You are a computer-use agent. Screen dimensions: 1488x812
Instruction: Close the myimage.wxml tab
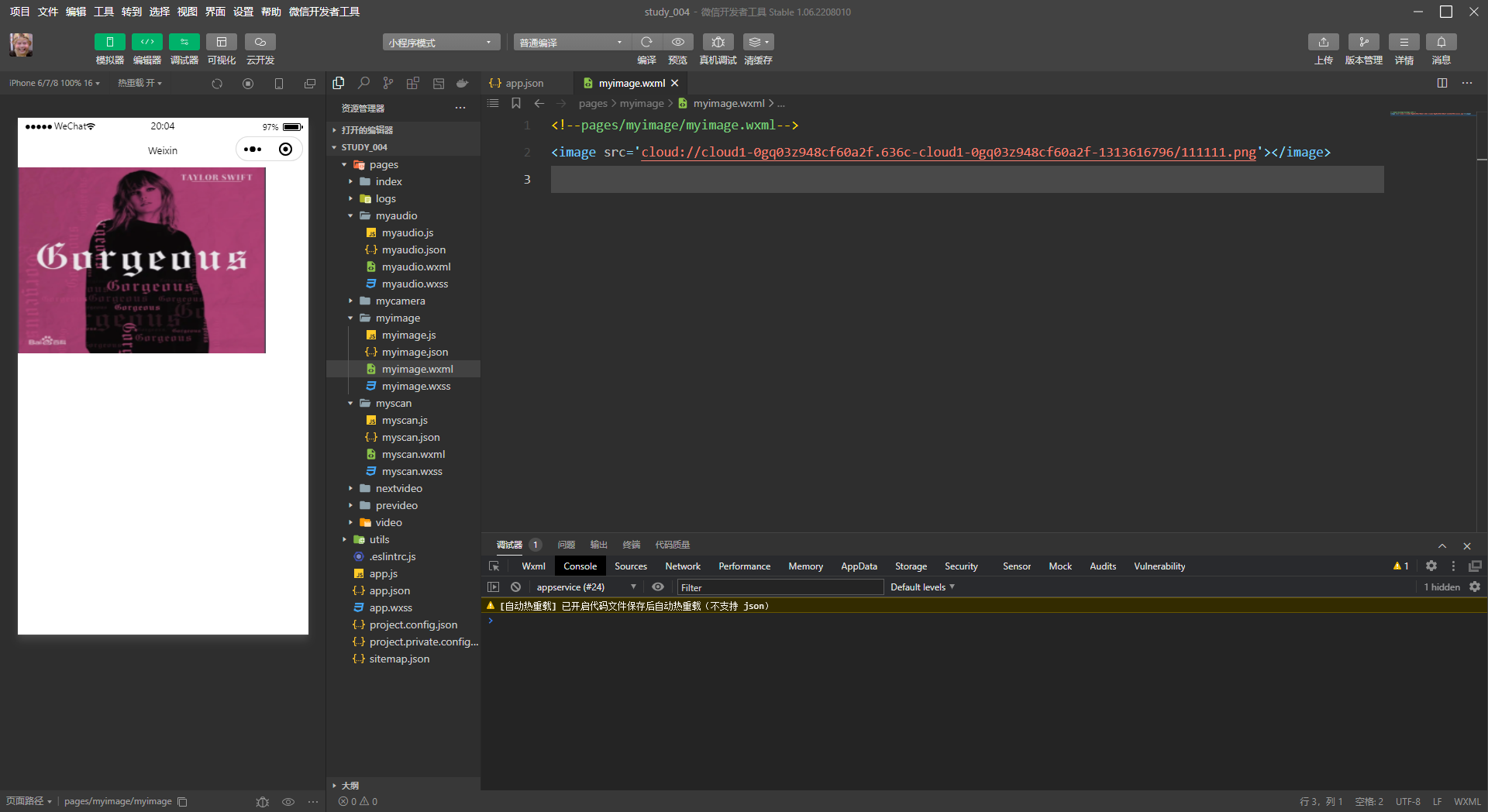coord(675,83)
